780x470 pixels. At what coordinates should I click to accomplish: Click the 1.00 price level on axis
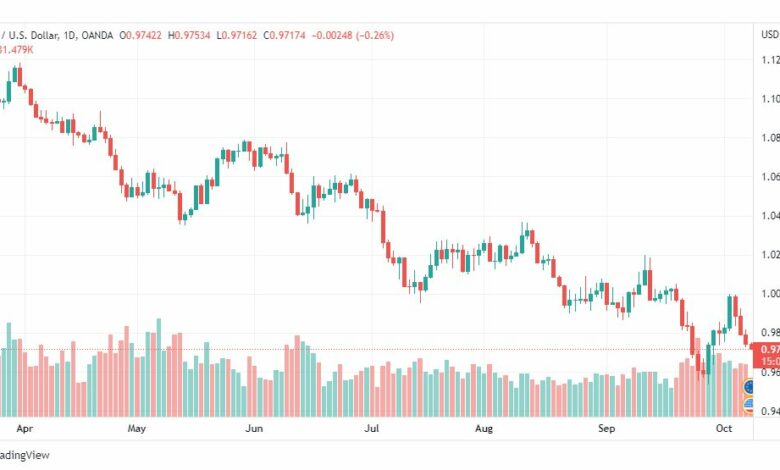tap(770, 293)
